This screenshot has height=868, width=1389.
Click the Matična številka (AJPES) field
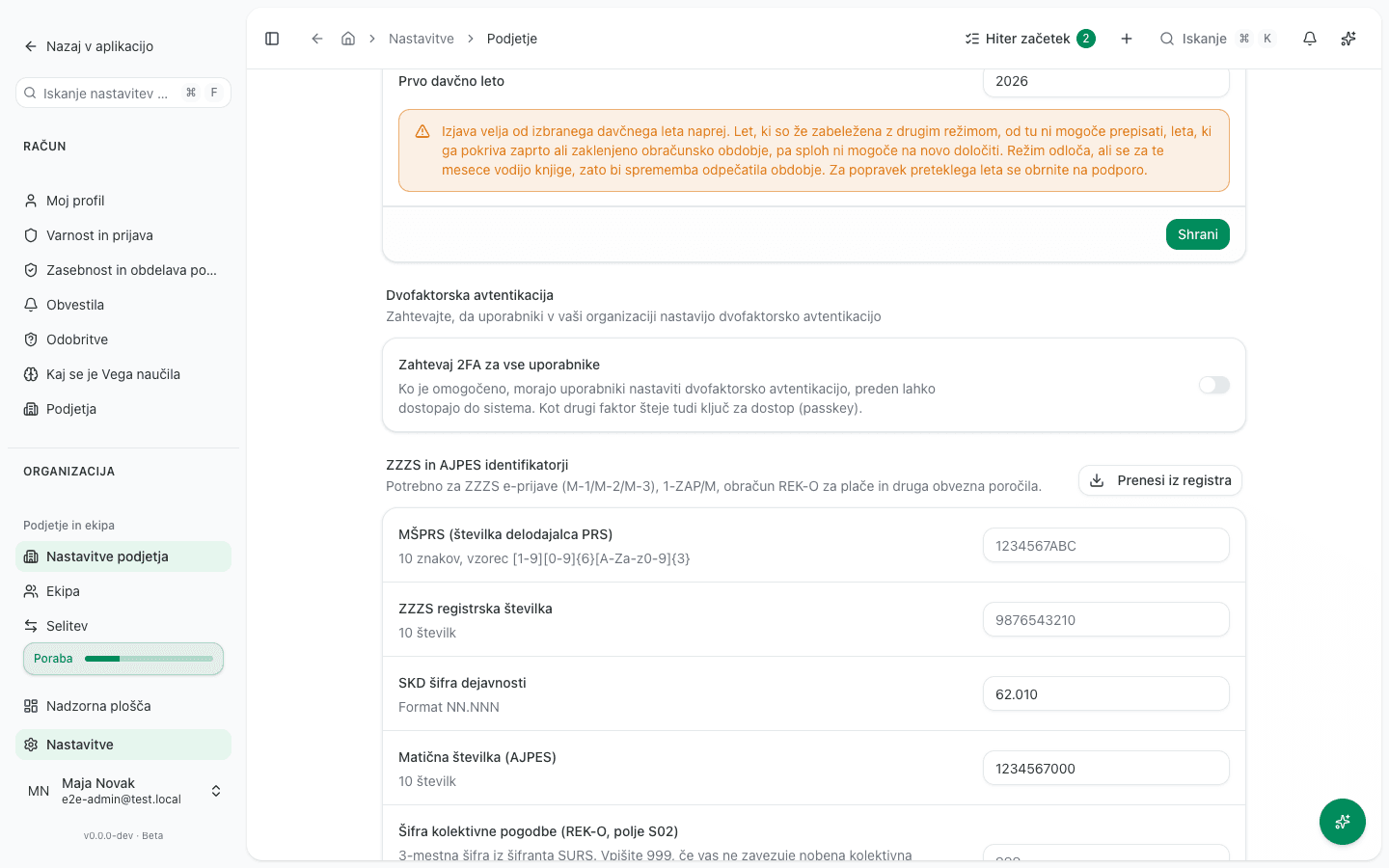coord(1106,769)
